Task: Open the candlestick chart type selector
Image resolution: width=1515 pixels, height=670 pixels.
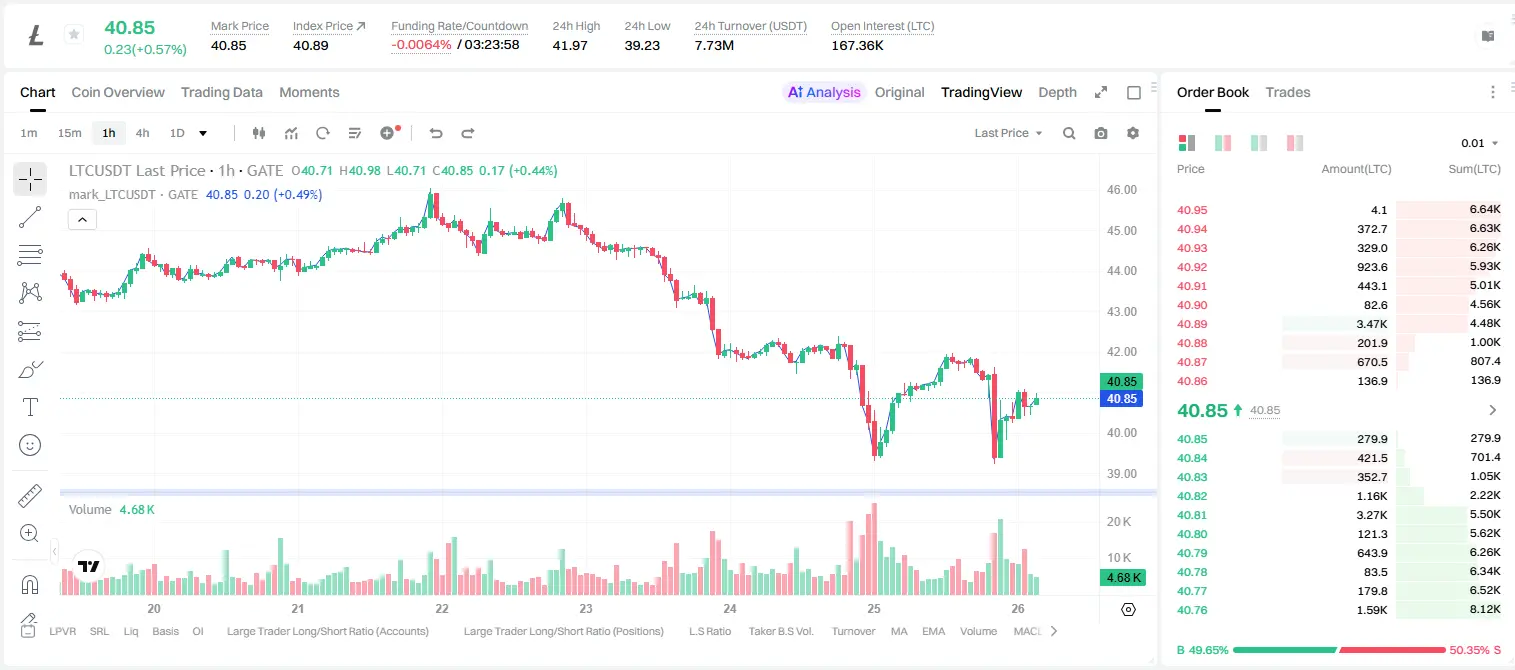Action: tap(259, 133)
